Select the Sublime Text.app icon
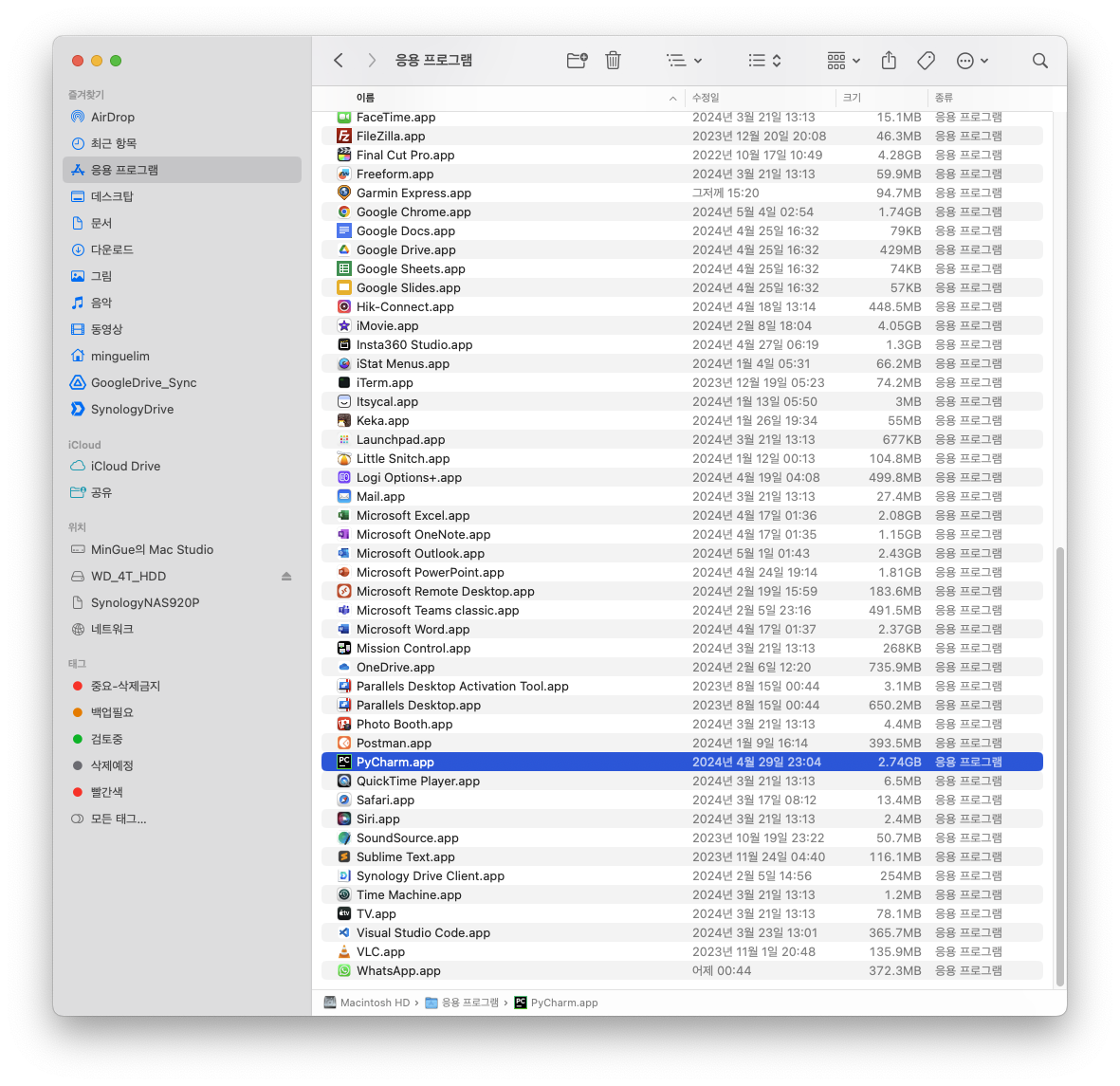Viewport: 1120px width, 1086px height. 344,856
